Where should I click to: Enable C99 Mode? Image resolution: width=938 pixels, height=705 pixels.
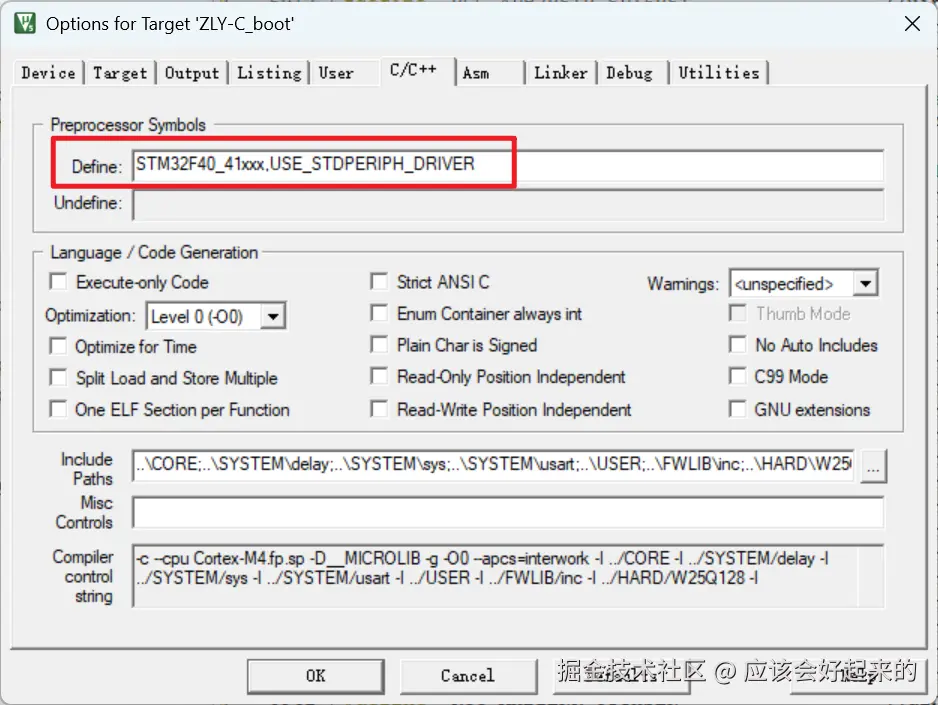[x=738, y=376]
